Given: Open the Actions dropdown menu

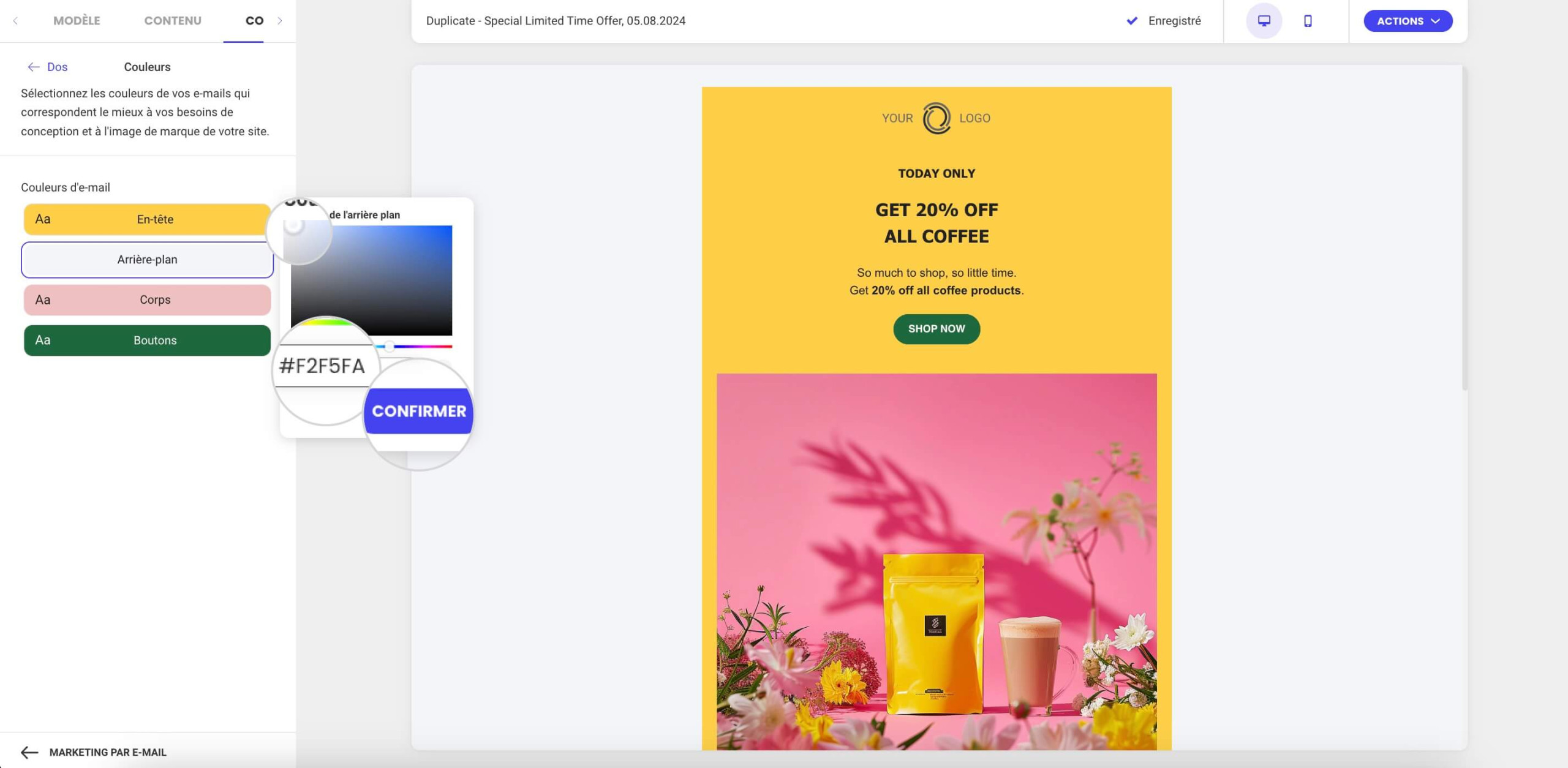Looking at the screenshot, I should pyautogui.click(x=1408, y=21).
